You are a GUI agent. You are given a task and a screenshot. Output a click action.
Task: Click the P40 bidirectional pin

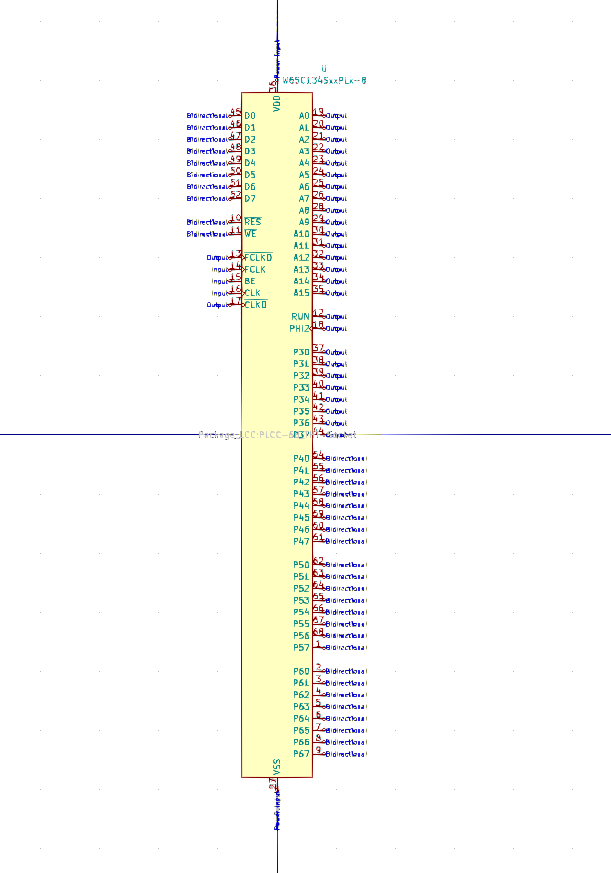pos(301,458)
